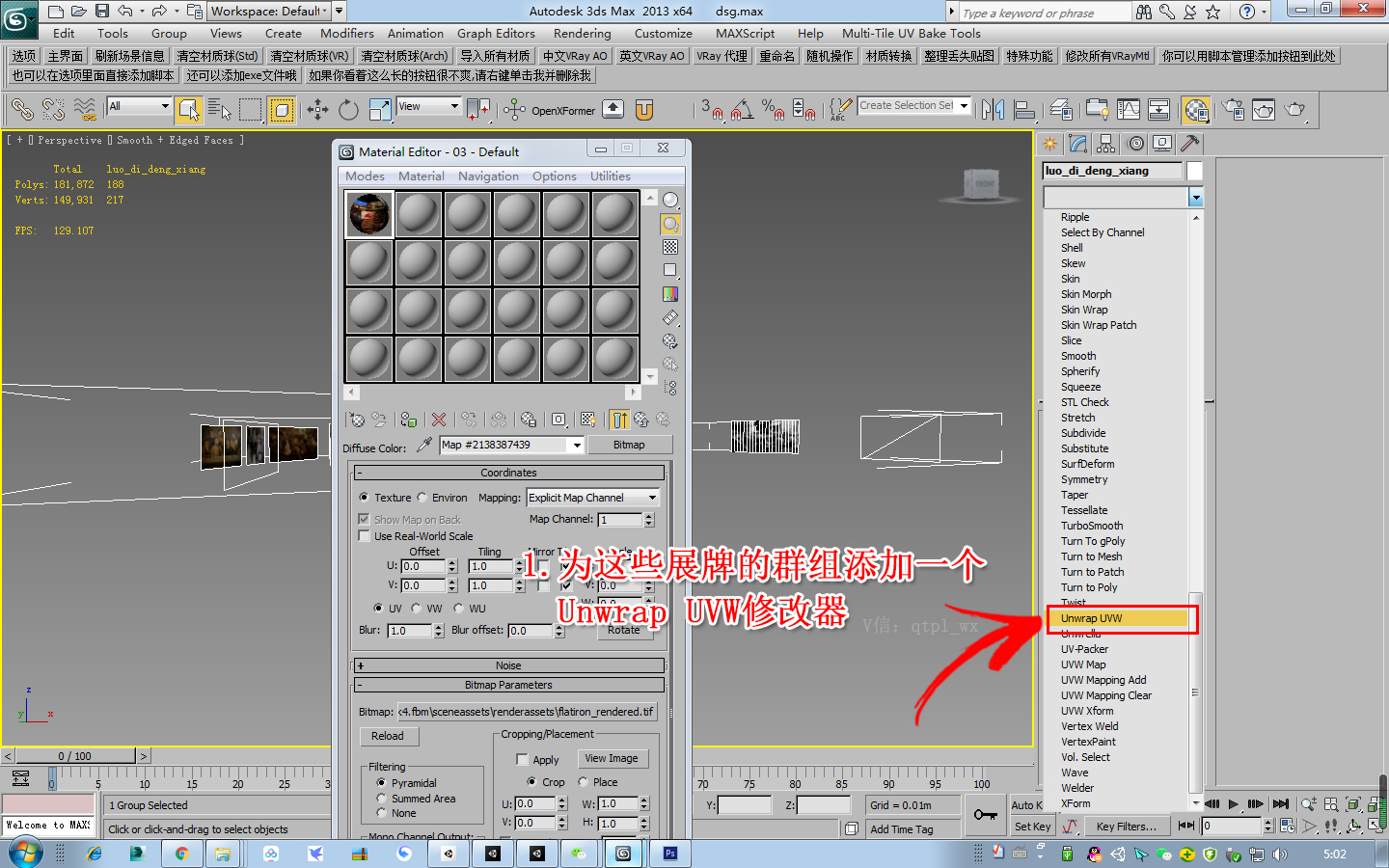Click the time slider showing 0 / 100
Viewport: 1389px width, 868px height.
point(75,756)
